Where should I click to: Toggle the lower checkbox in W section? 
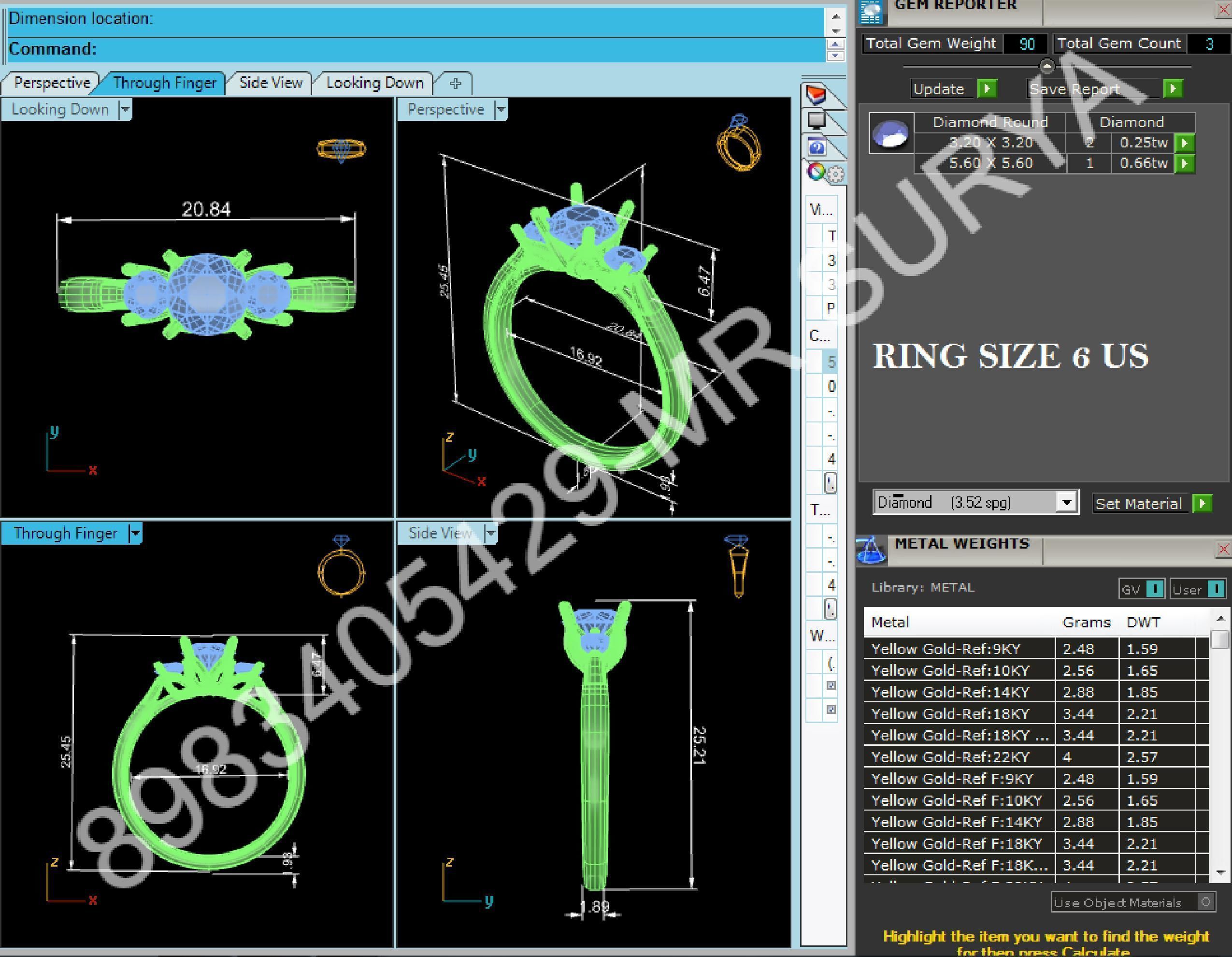click(831, 709)
